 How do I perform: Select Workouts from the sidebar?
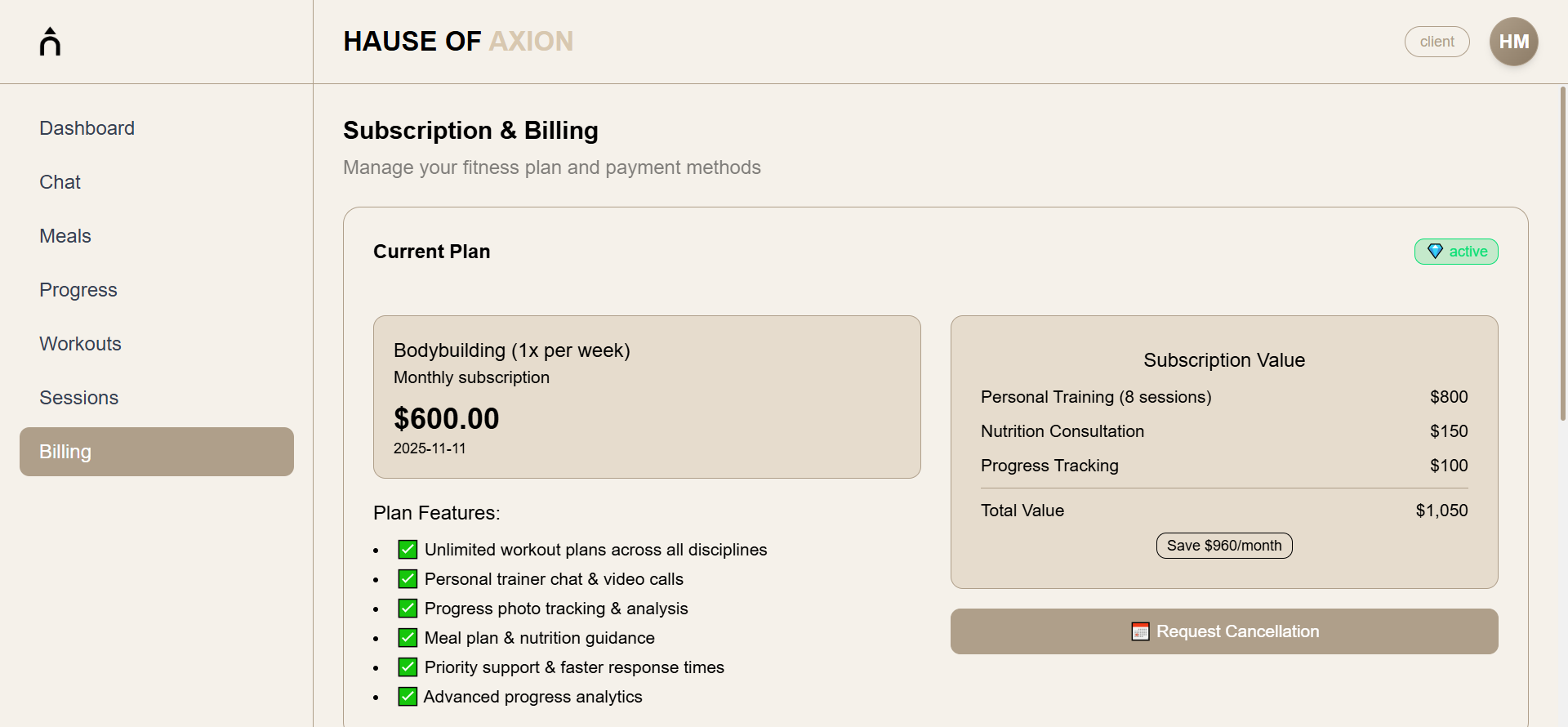point(80,344)
